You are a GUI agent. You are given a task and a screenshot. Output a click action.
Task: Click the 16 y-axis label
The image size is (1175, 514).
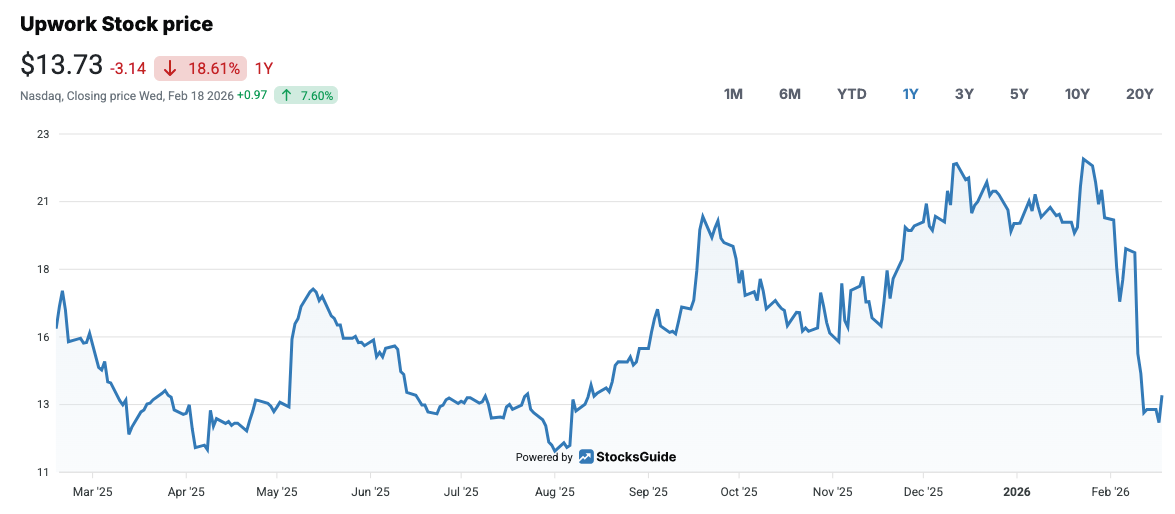point(43,337)
